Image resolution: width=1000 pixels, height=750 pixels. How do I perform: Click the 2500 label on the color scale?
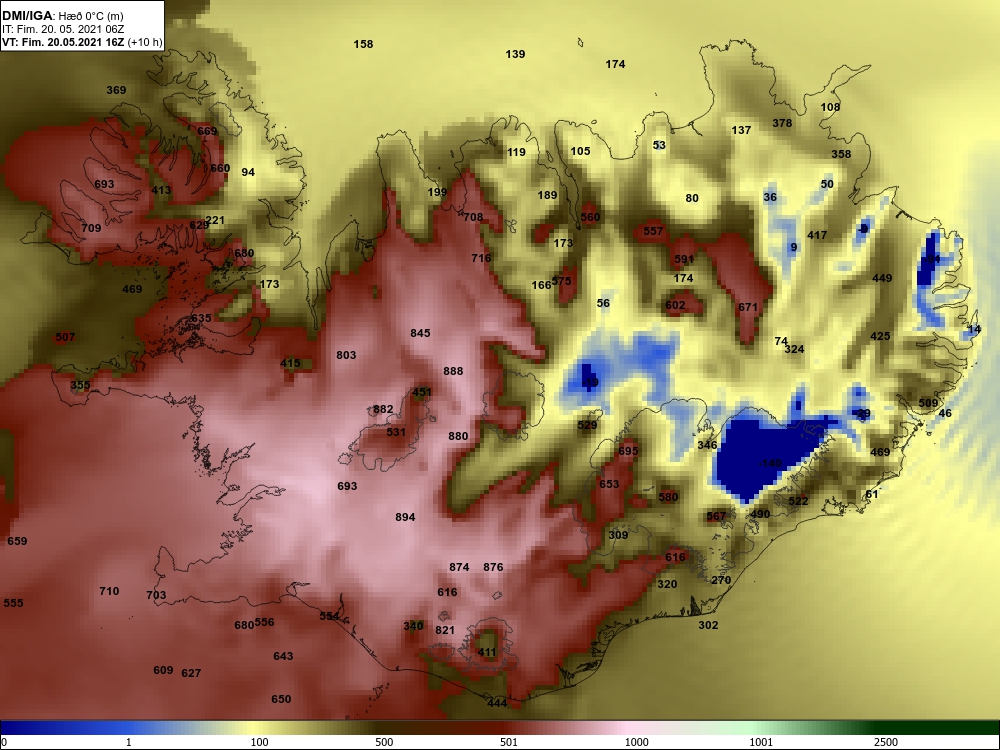[886, 742]
